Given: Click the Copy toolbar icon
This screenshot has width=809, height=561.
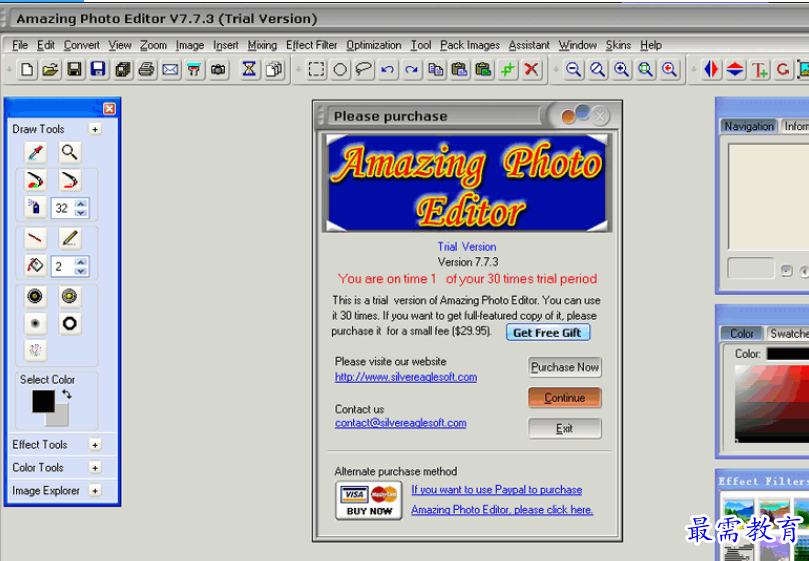Looking at the screenshot, I should click(435, 69).
